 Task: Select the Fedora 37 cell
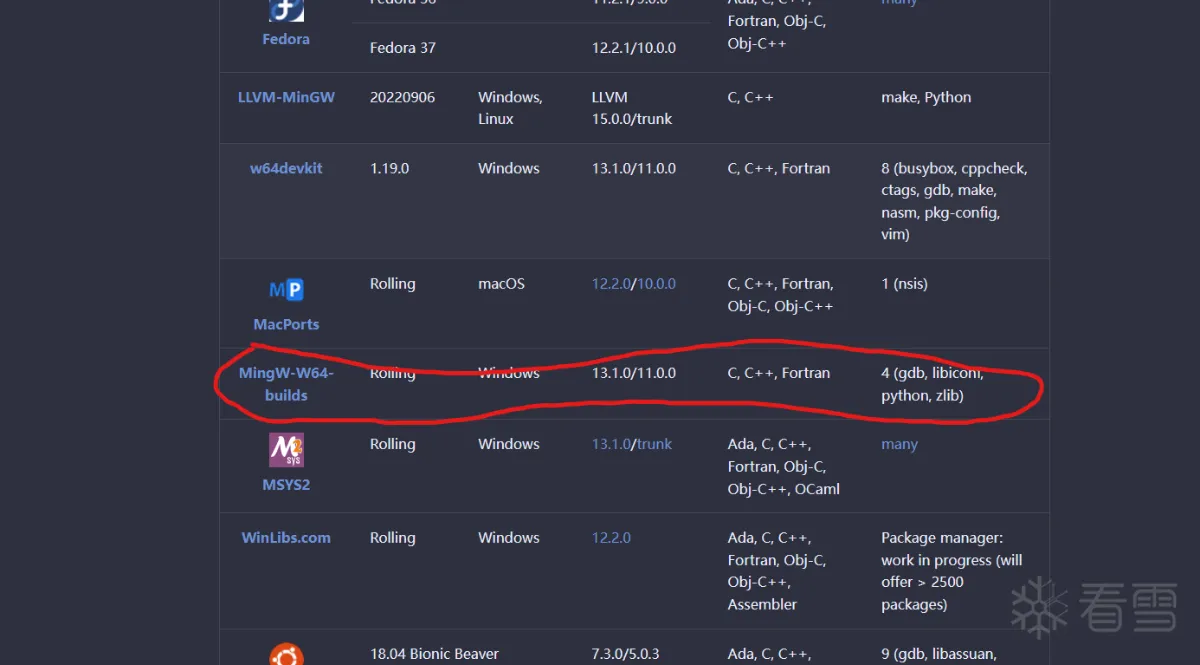pyautogui.click(x=403, y=48)
